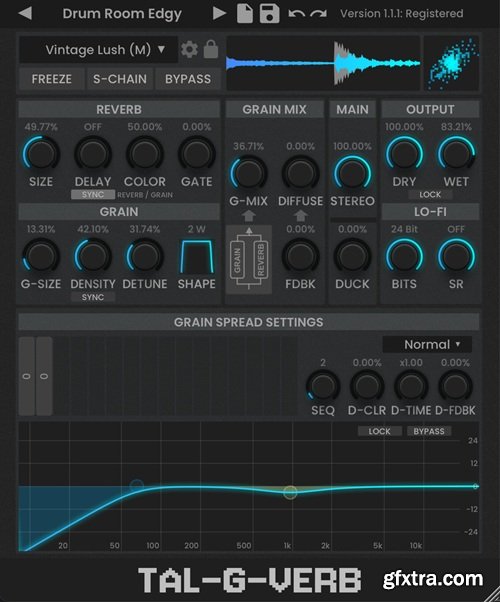Click the 36.71% G-MIX value
Screen dimensions: 500x602
tap(248, 146)
